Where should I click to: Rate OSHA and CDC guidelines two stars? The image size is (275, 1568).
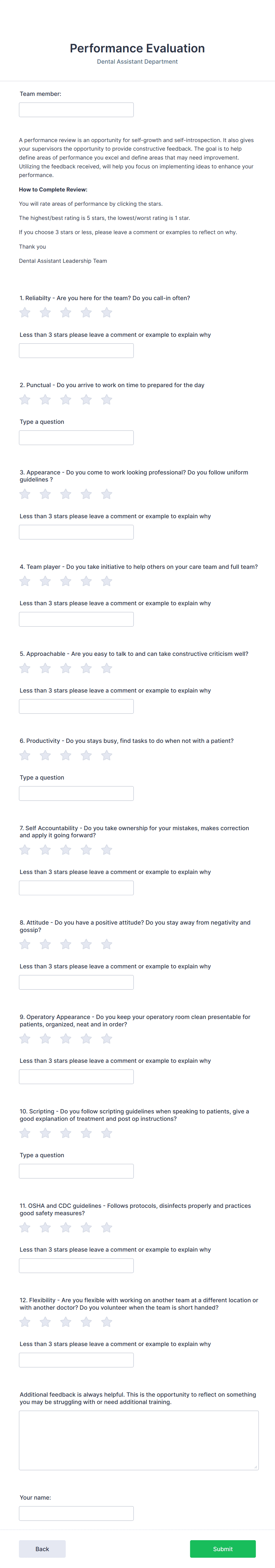pos(46,1228)
